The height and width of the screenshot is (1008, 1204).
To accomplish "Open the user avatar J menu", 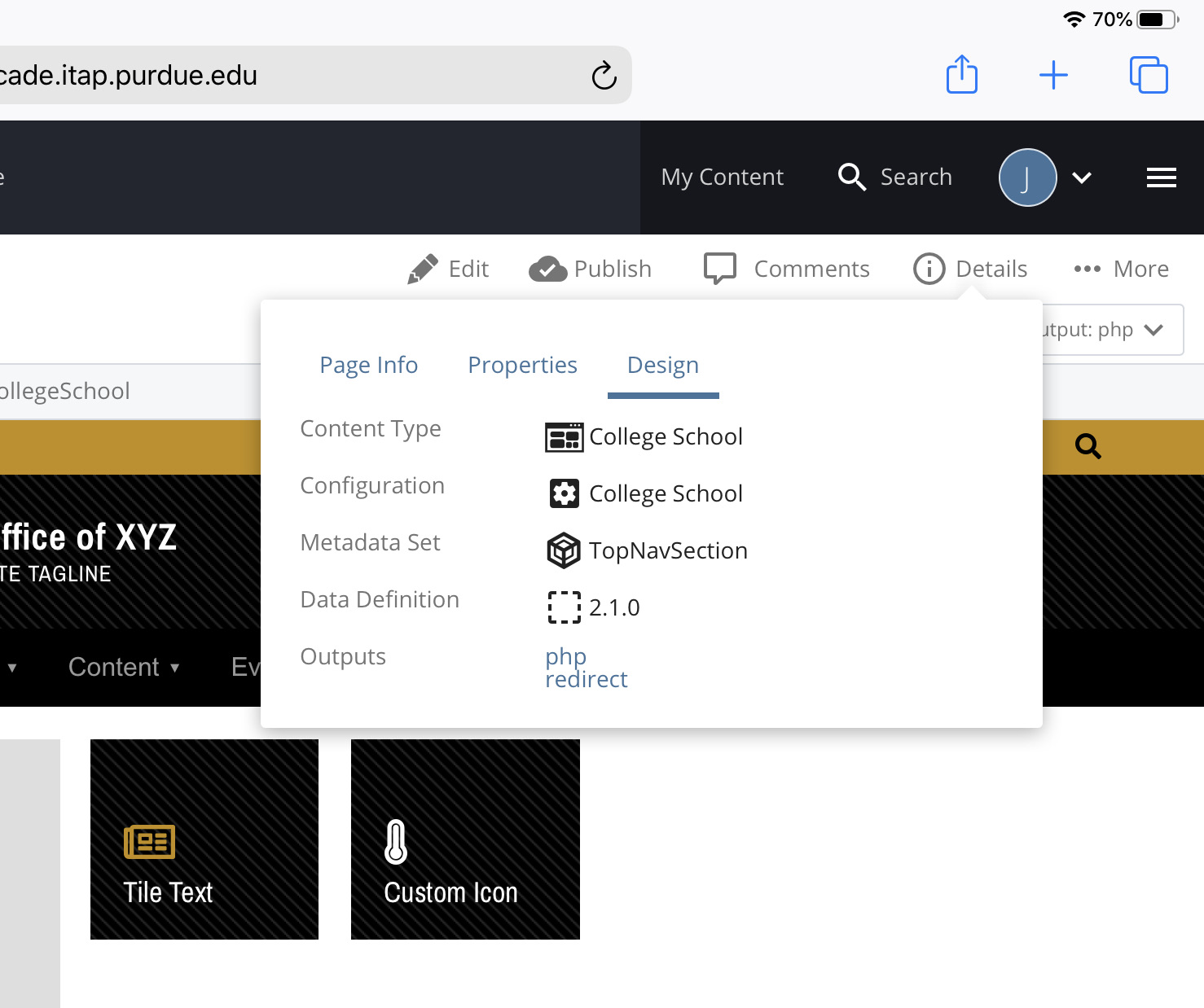I will tap(1027, 177).
